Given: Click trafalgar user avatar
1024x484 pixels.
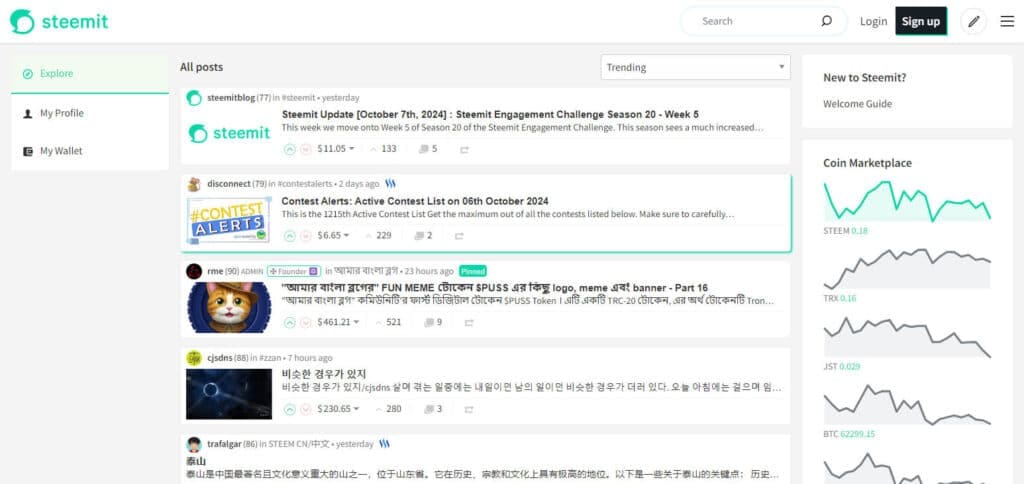Looking at the screenshot, I should 194,444.
